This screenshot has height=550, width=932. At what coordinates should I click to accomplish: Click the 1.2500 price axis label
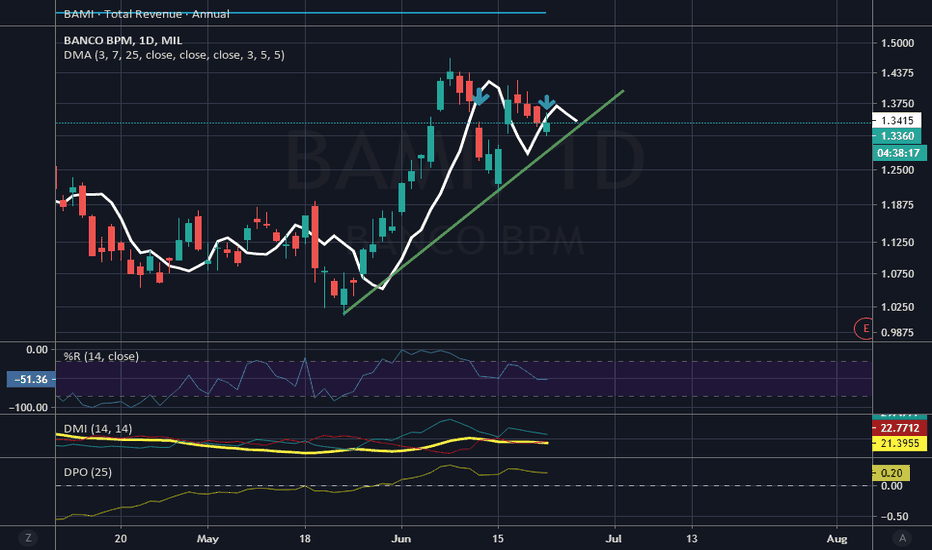pyautogui.click(x=898, y=170)
